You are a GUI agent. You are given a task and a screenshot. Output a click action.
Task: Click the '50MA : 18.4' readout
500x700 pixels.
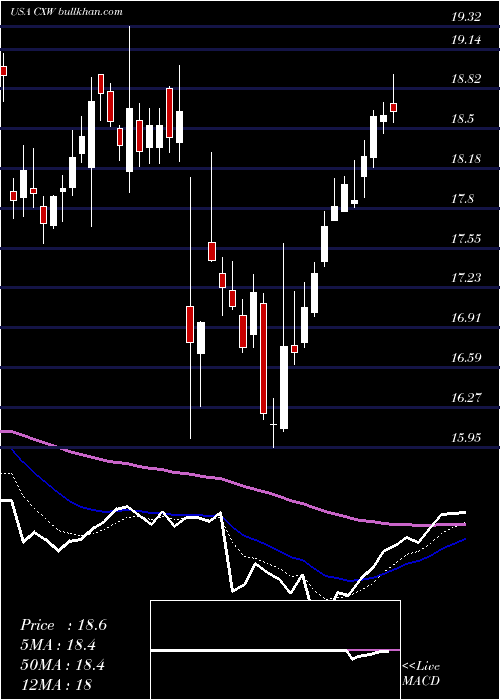[x=62, y=665]
